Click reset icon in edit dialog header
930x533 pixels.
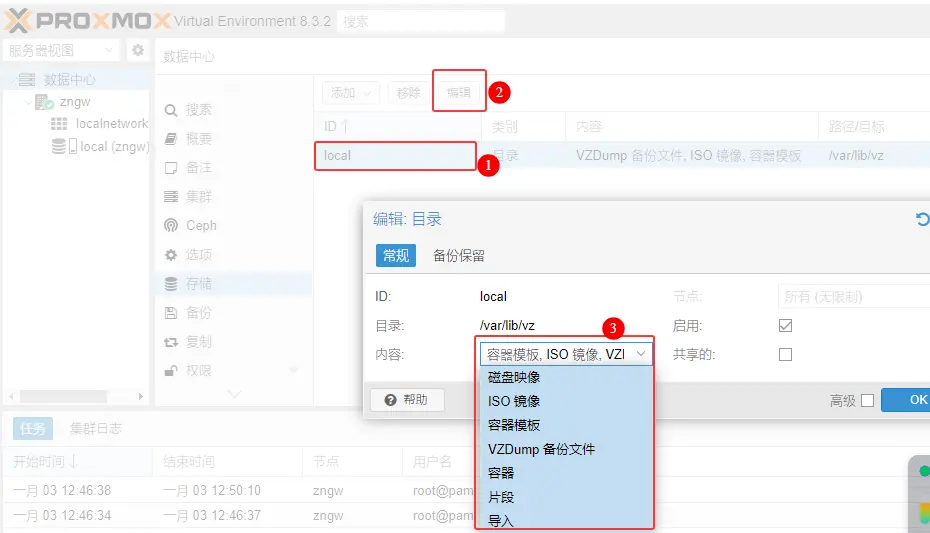(x=922, y=219)
